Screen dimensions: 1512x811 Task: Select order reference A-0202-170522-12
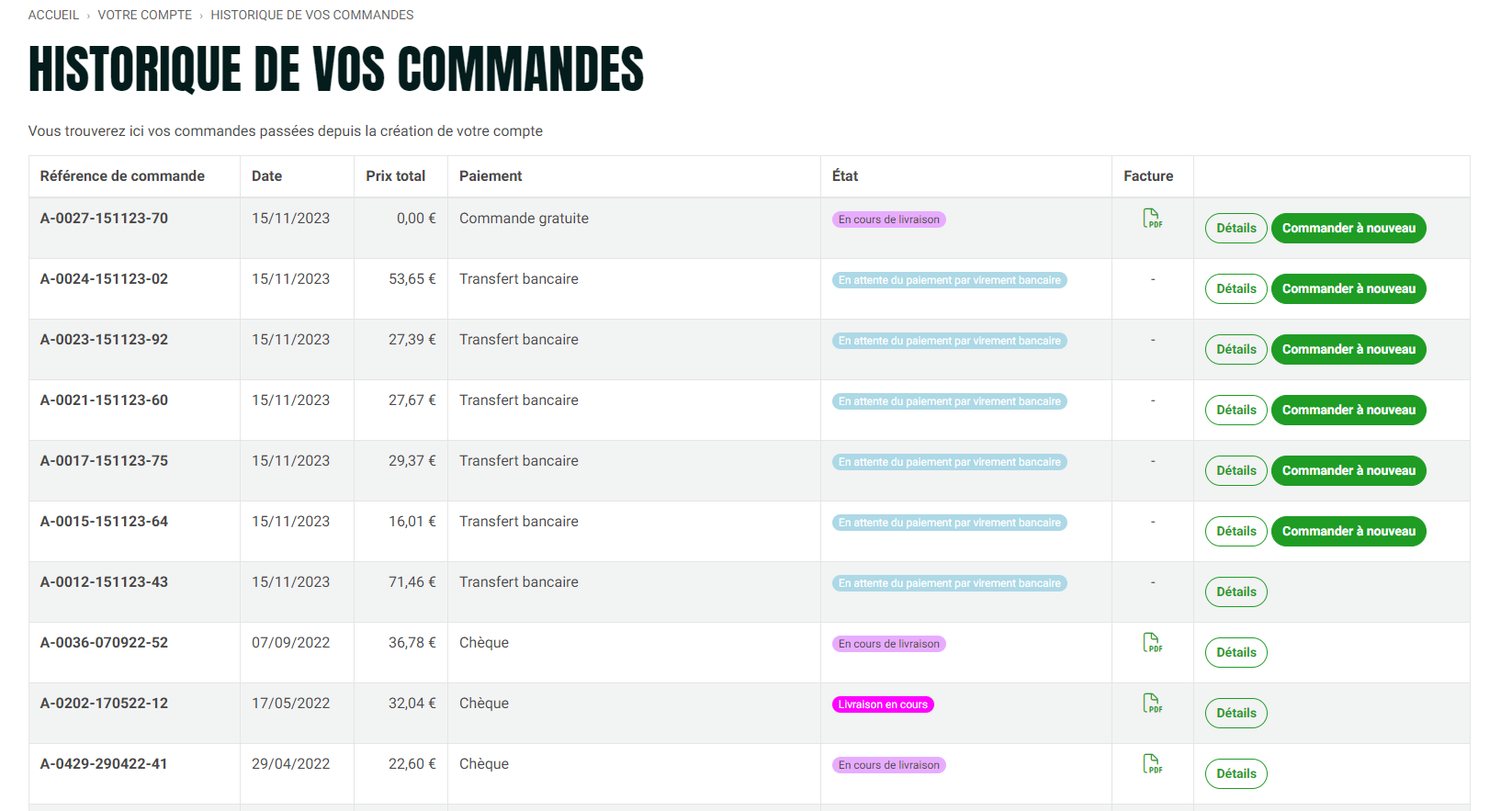pos(104,704)
